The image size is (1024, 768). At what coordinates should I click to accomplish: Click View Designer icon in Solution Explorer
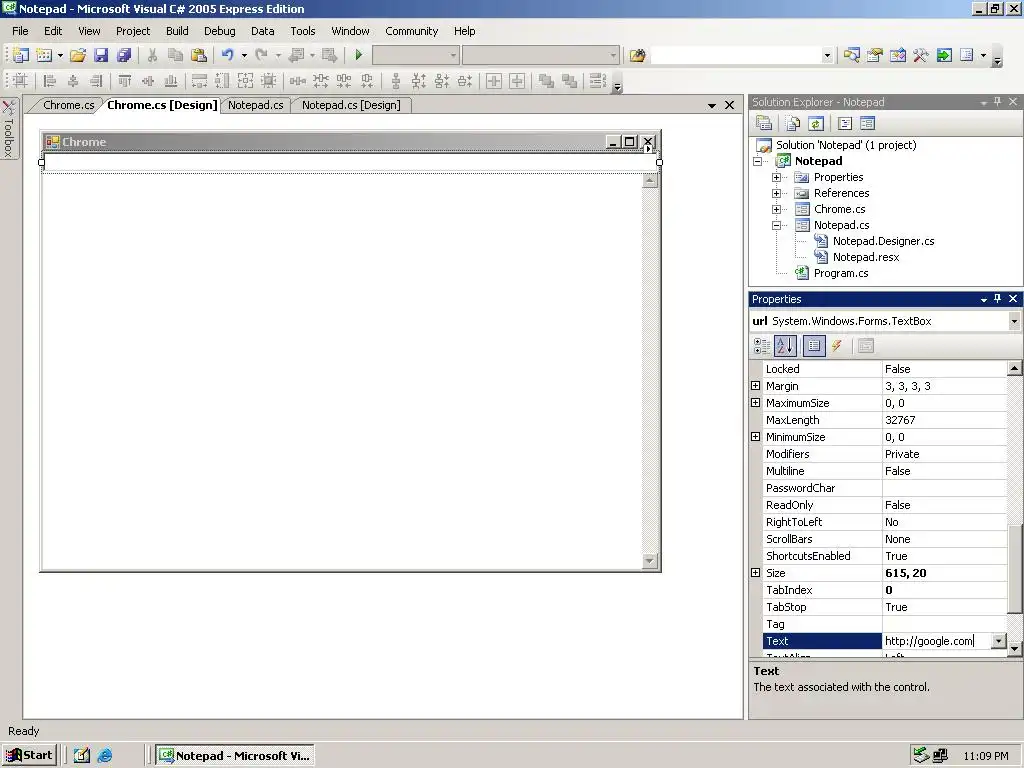(x=868, y=123)
